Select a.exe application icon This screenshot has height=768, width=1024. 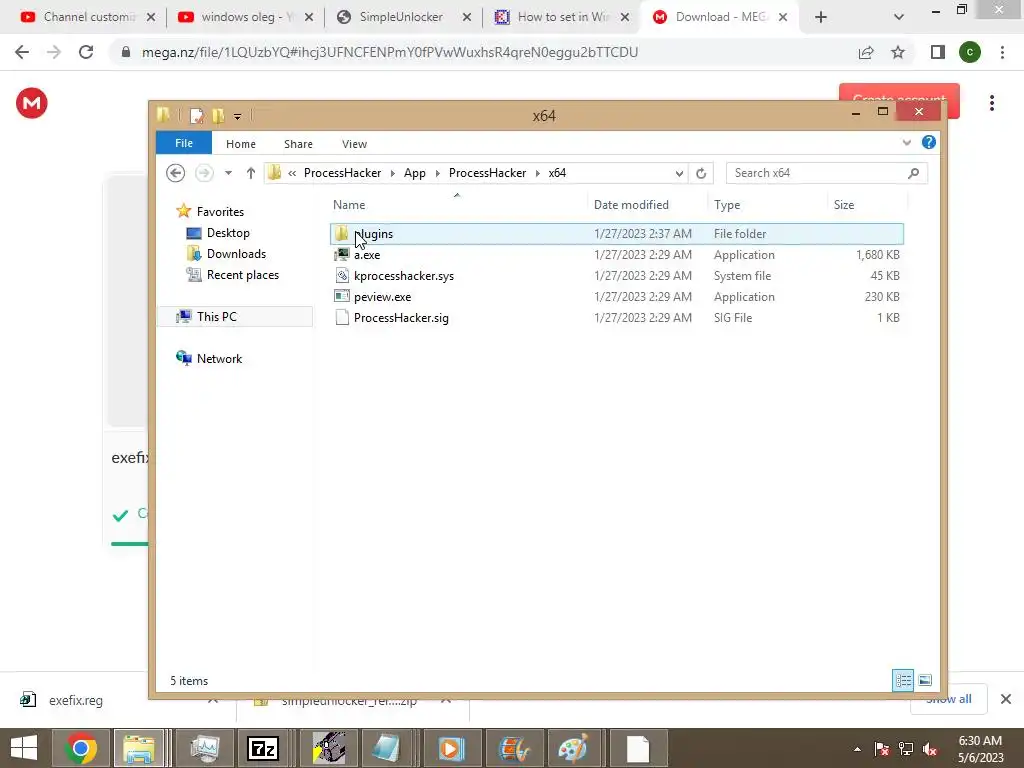tap(342, 255)
